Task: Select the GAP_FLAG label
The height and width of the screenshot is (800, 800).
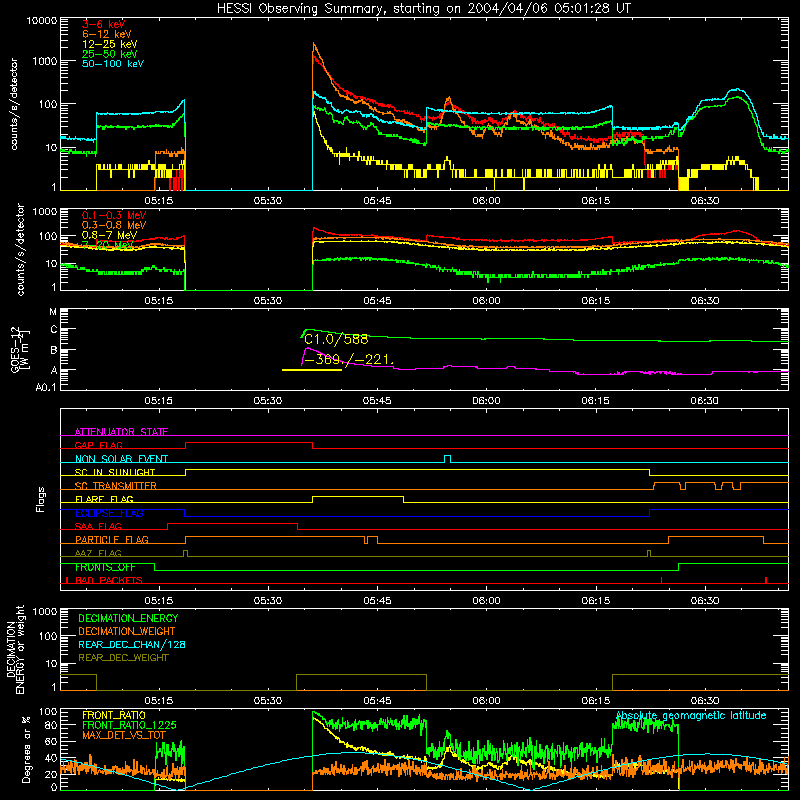Action: (98, 445)
